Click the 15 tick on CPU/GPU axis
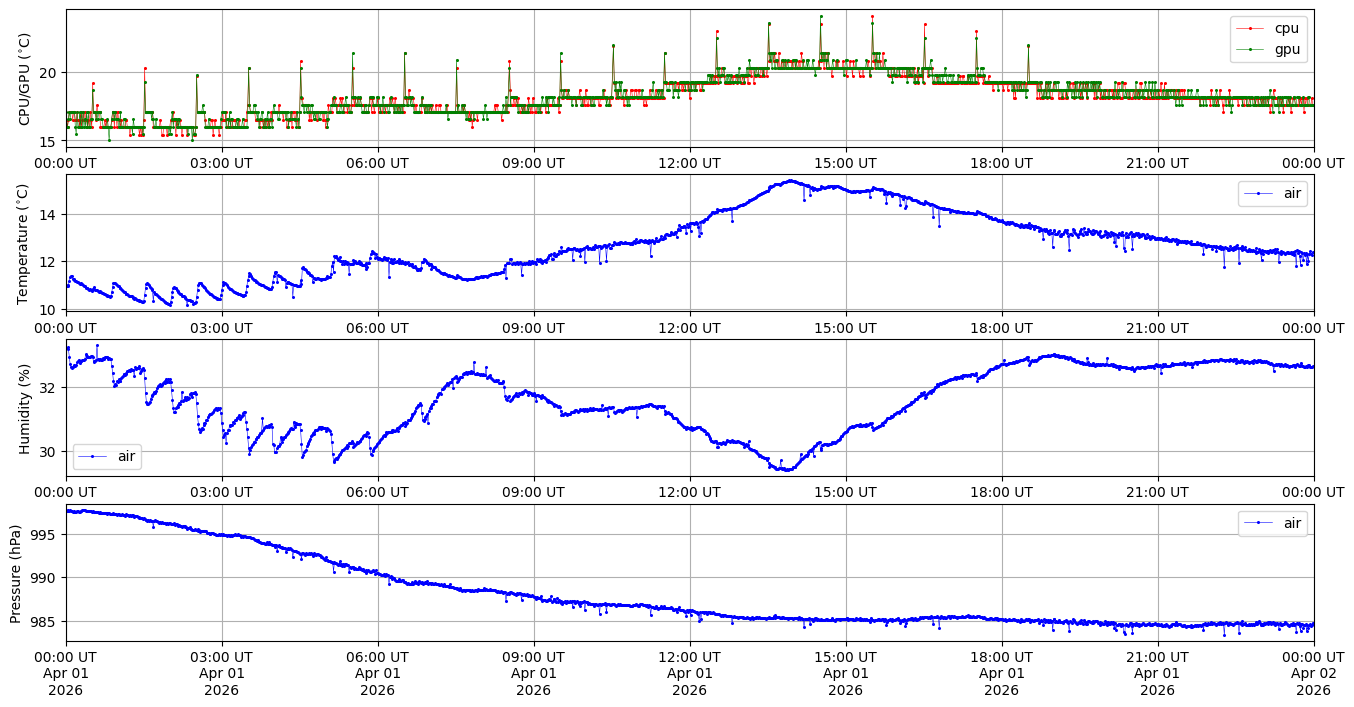 (x=49, y=142)
